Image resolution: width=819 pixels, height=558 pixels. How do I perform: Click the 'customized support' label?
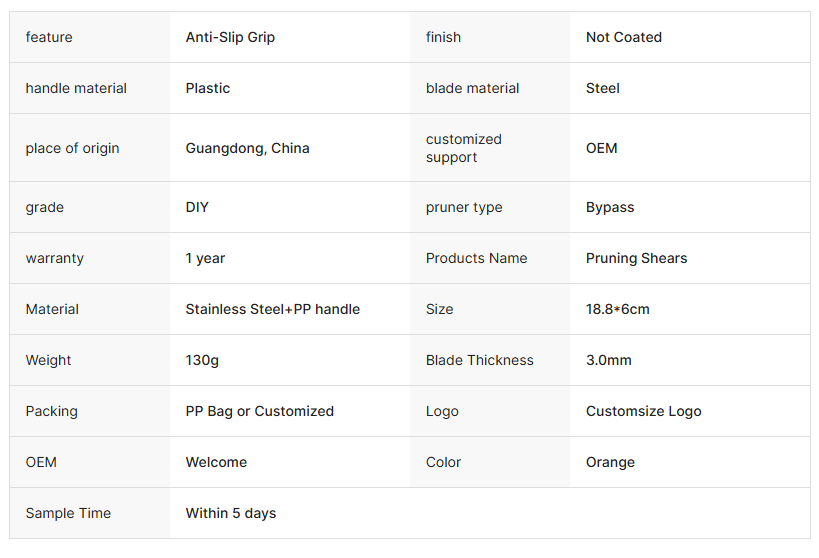[x=464, y=148]
